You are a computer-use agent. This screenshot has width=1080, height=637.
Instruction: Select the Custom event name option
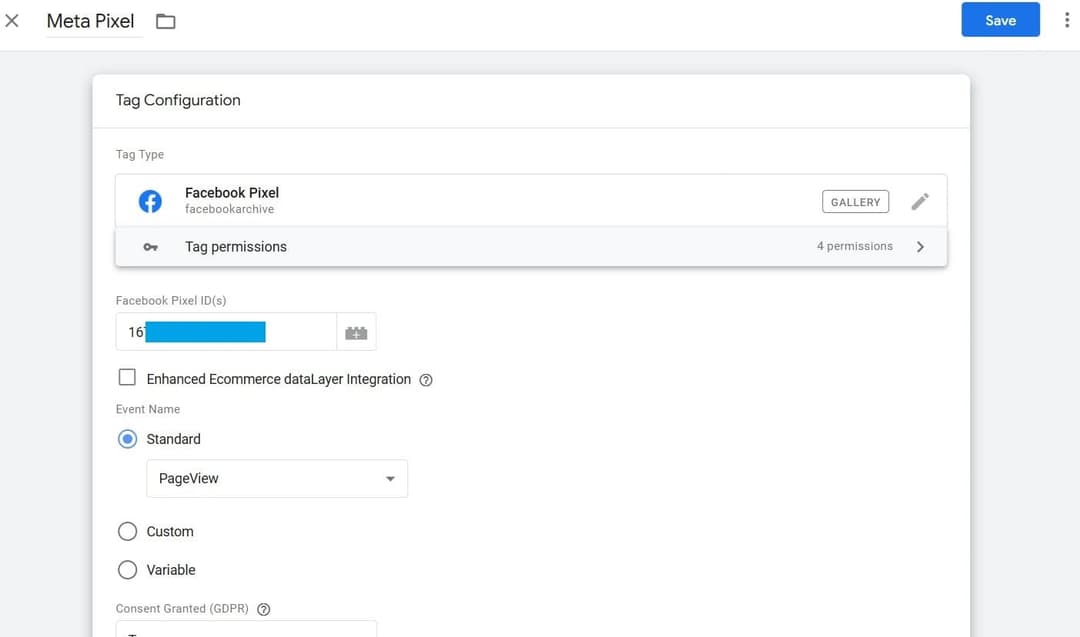coord(128,531)
